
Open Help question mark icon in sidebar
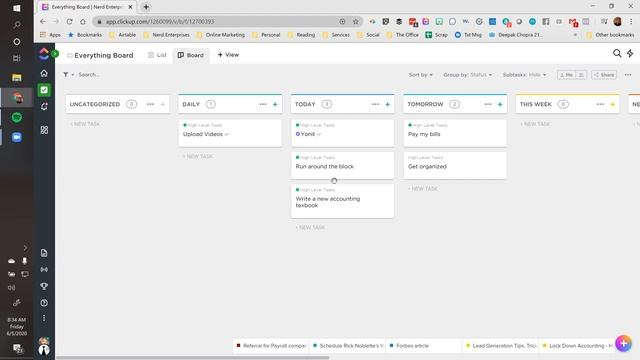(x=44, y=303)
